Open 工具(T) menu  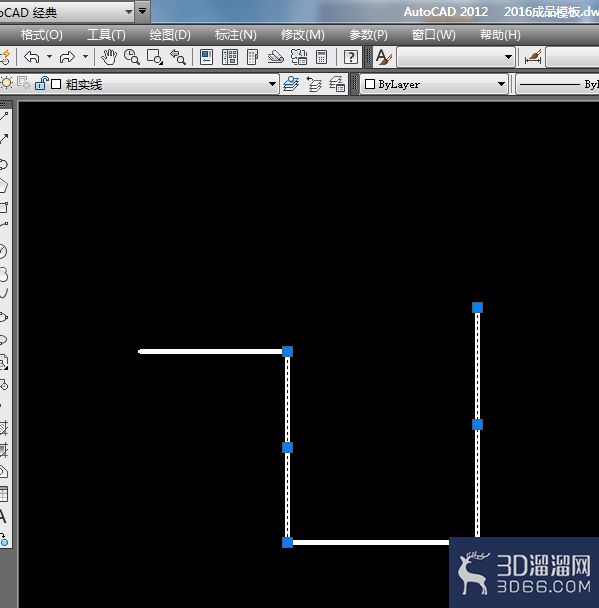pos(106,35)
